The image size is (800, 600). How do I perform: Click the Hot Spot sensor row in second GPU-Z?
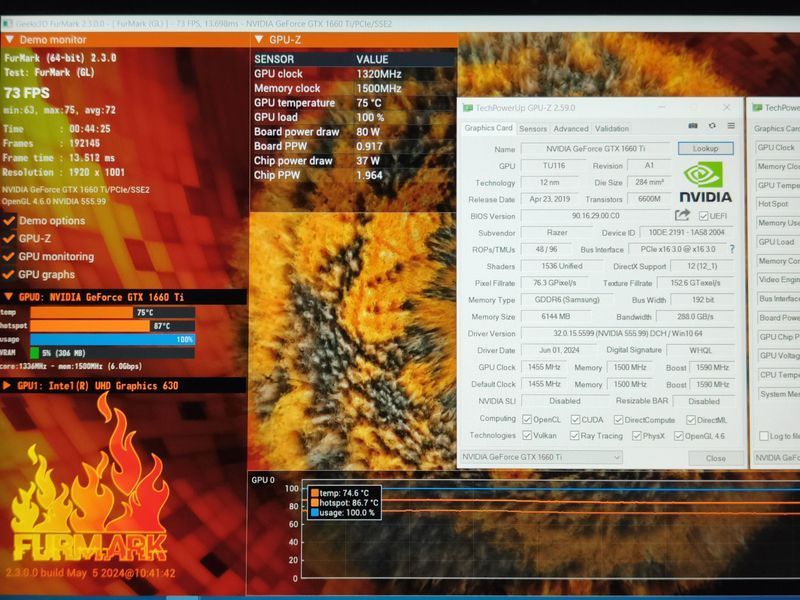[777, 204]
